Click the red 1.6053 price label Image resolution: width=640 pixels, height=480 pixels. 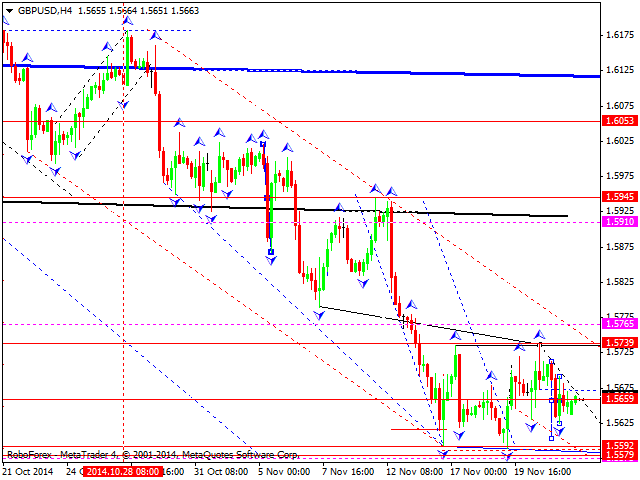620,121
